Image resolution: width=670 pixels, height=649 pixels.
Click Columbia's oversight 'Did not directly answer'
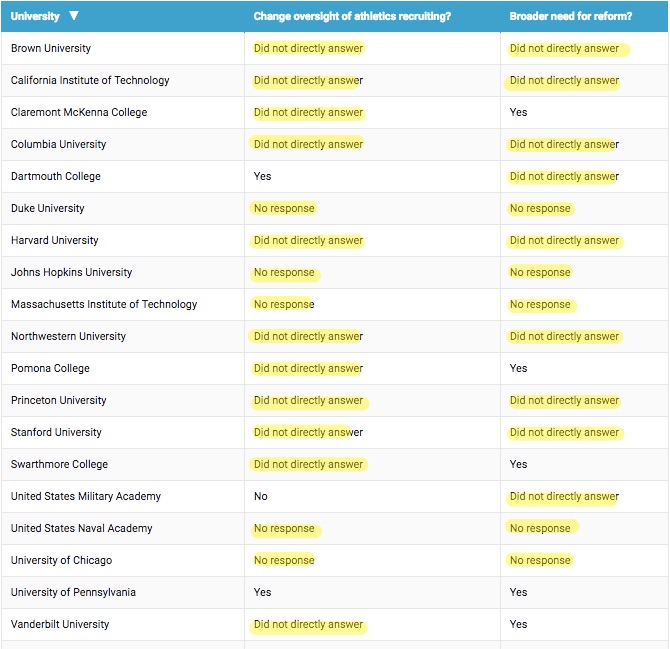pos(308,144)
